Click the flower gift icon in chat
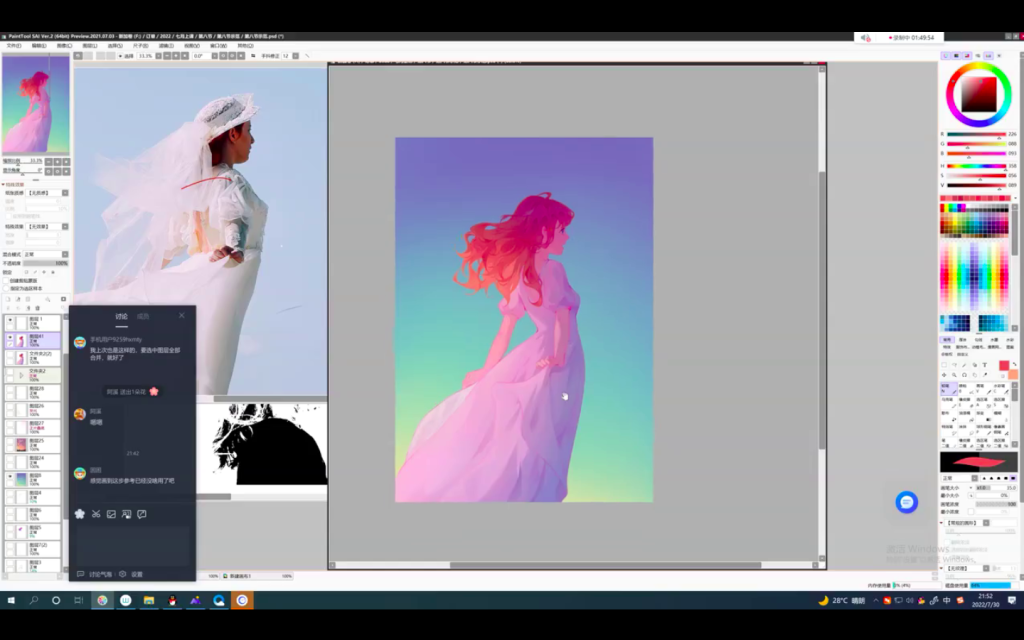The image size is (1024, 640). click(x=80, y=514)
